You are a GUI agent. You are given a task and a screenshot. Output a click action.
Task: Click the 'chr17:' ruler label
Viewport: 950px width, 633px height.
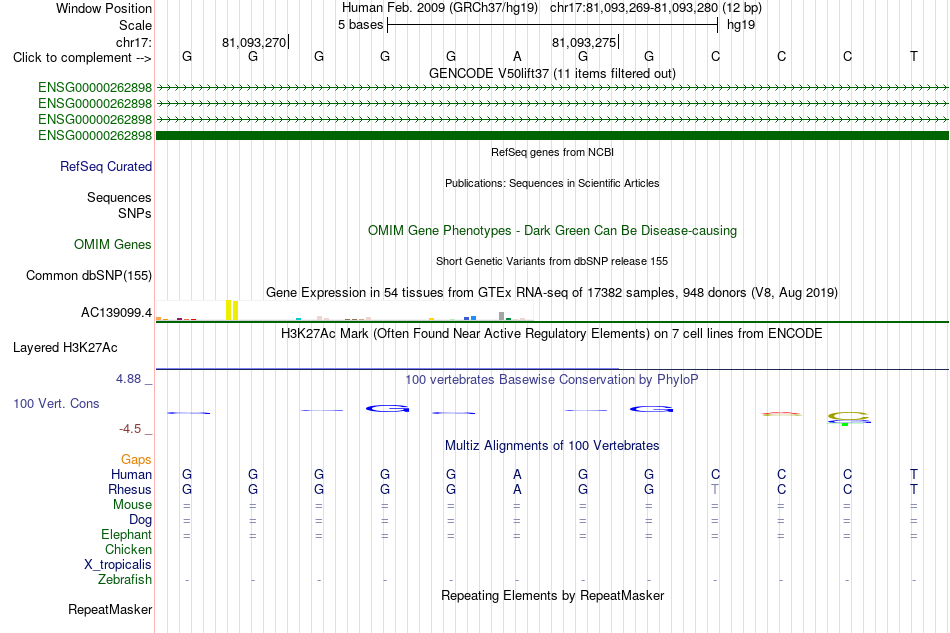tap(133, 42)
